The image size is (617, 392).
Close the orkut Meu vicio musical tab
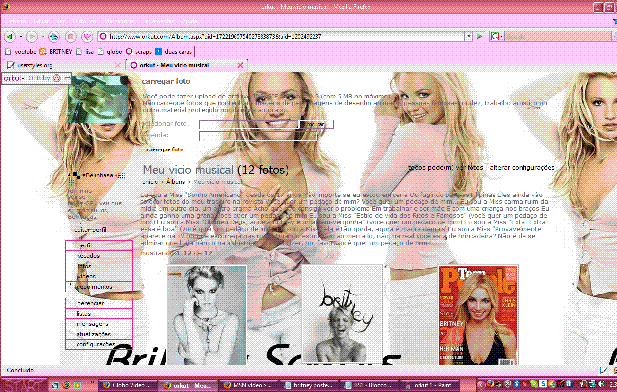[x=240, y=65]
